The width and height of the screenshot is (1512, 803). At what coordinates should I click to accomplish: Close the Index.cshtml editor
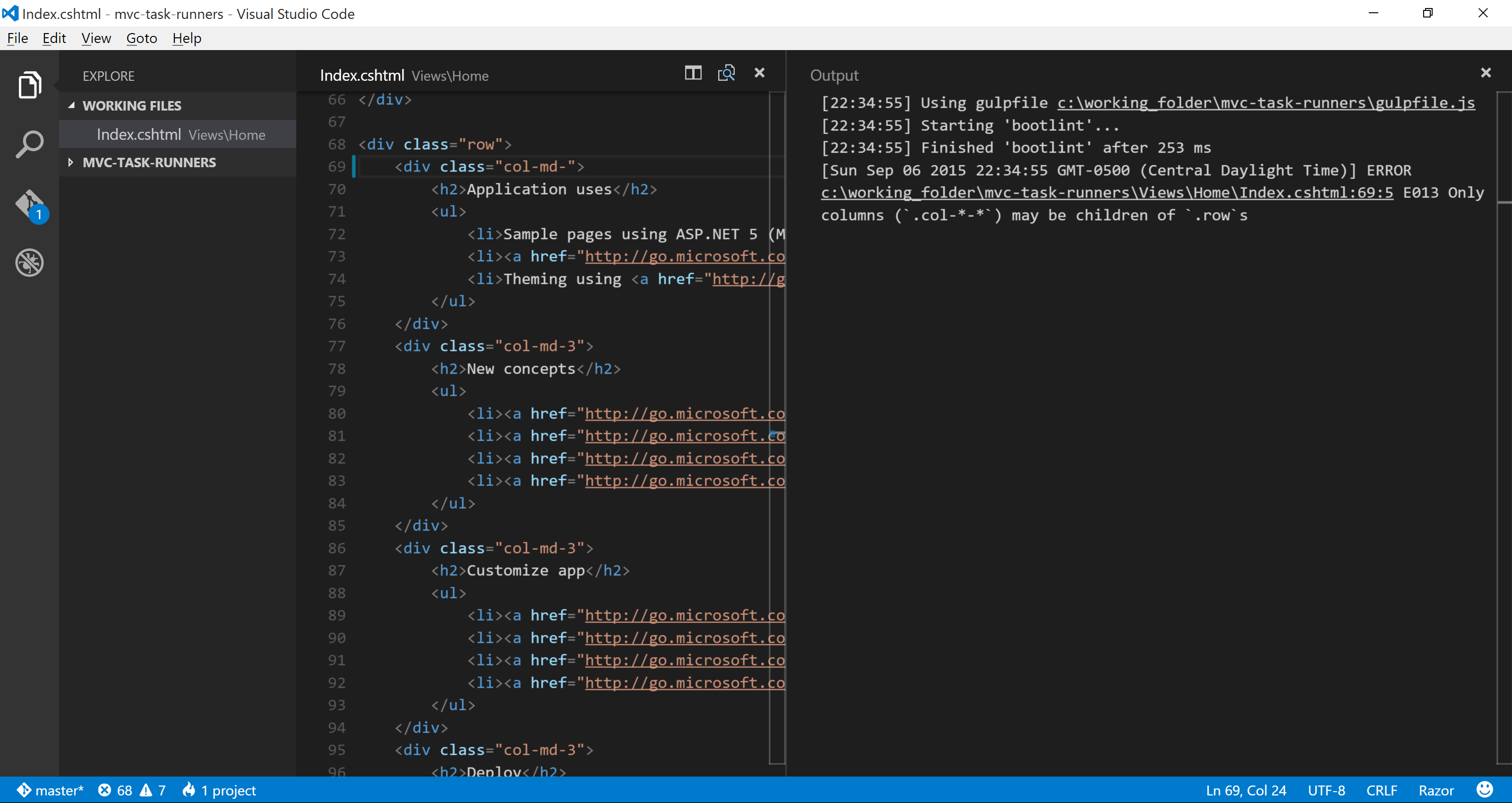[x=759, y=73]
